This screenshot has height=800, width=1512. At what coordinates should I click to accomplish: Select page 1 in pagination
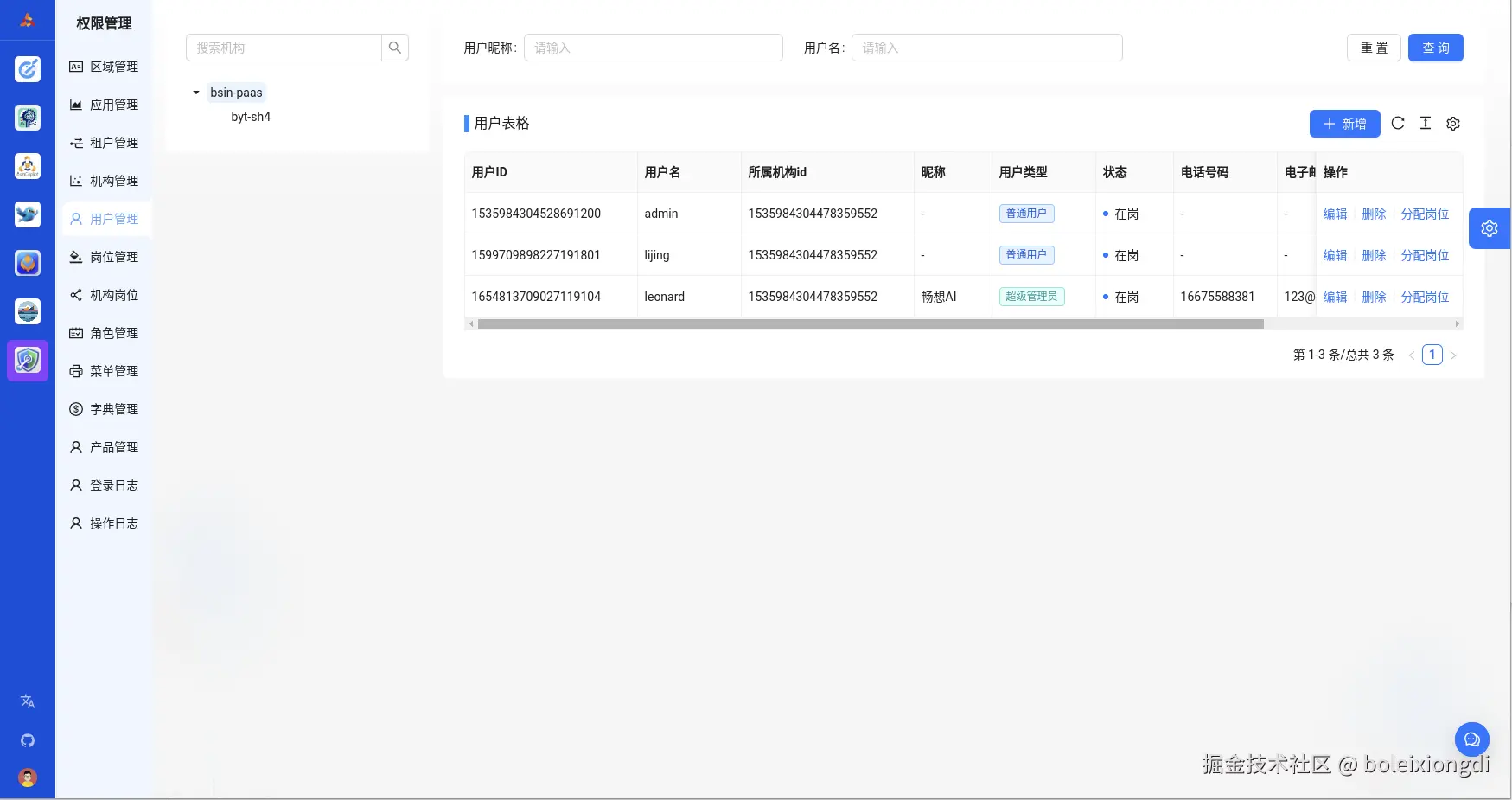pyautogui.click(x=1432, y=355)
